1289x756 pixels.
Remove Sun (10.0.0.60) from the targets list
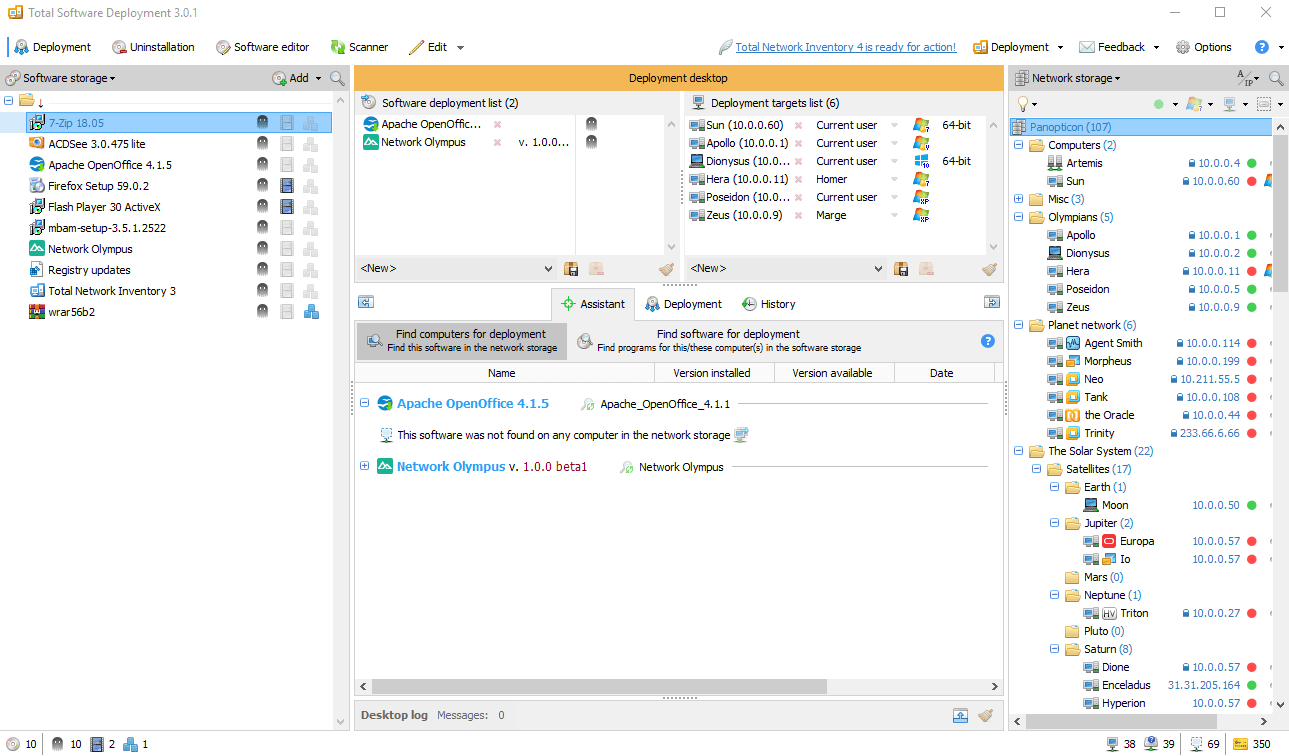(x=798, y=125)
